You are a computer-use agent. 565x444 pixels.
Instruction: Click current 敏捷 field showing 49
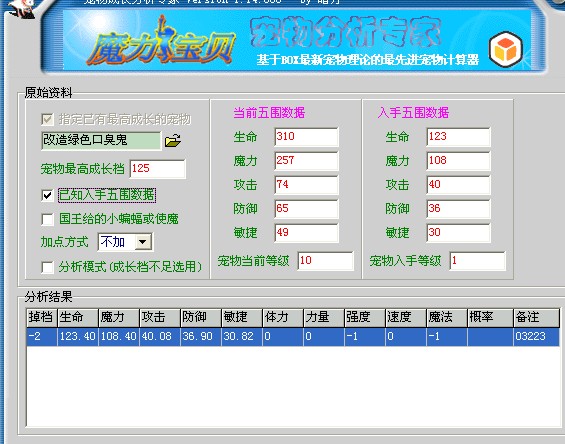pos(306,233)
